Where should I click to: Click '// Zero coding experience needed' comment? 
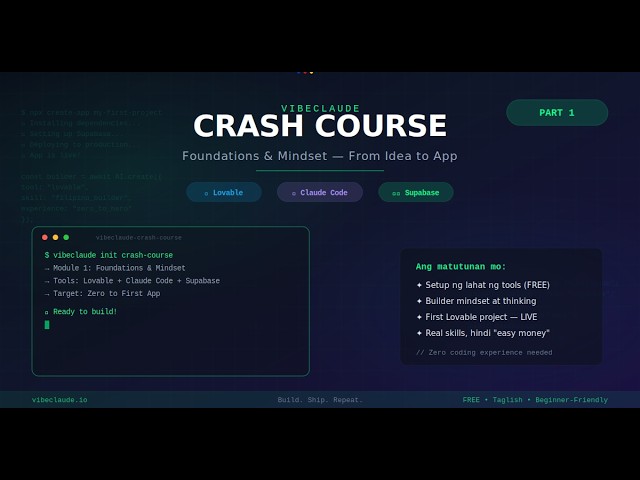click(x=484, y=352)
